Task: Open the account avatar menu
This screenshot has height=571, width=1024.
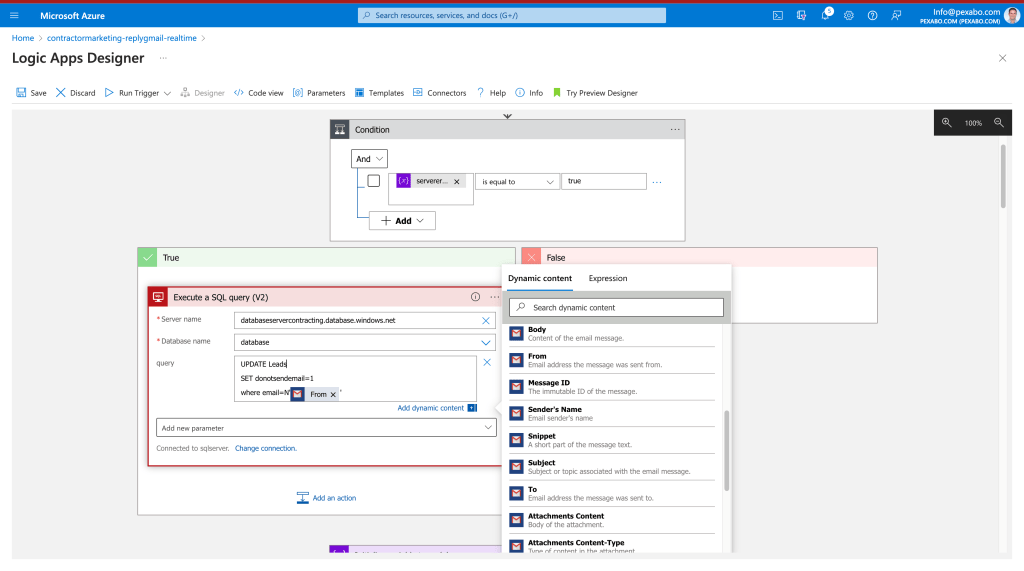Action: (x=1012, y=15)
